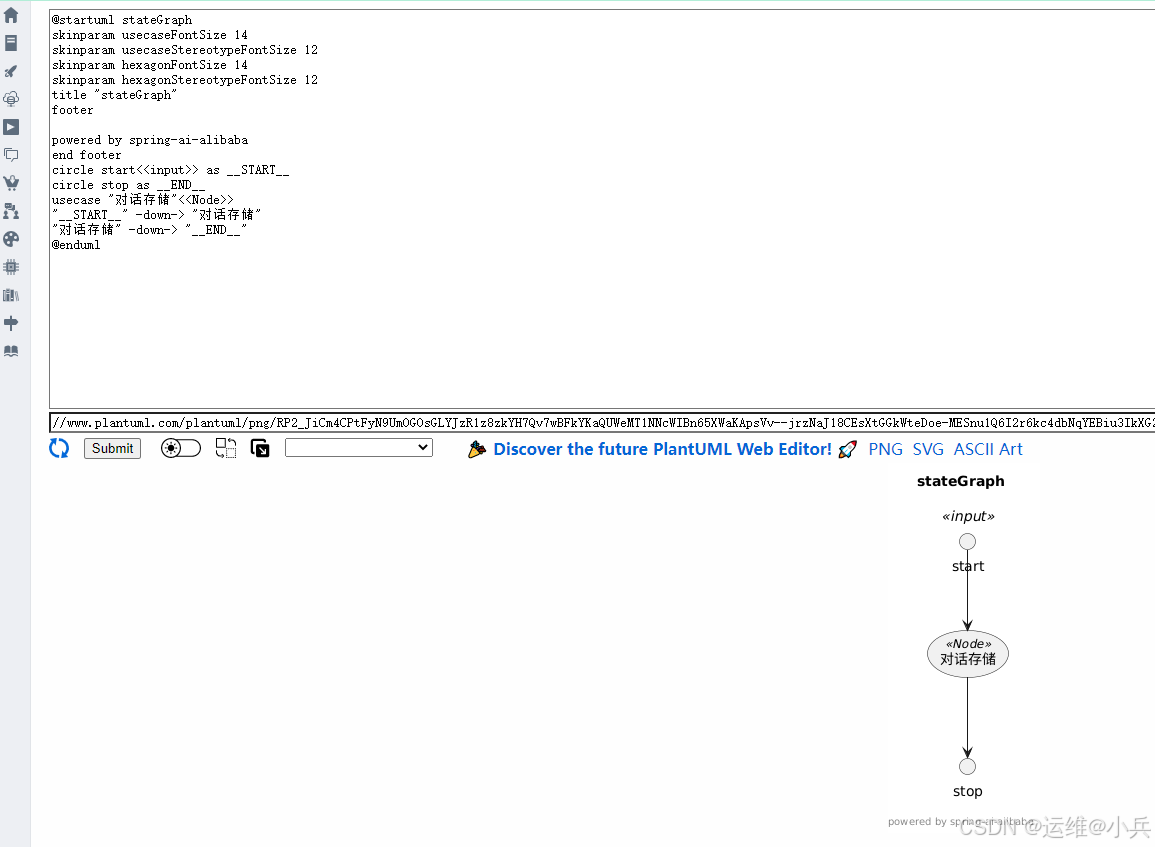Click the 'end footer' code line

[86, 155]
